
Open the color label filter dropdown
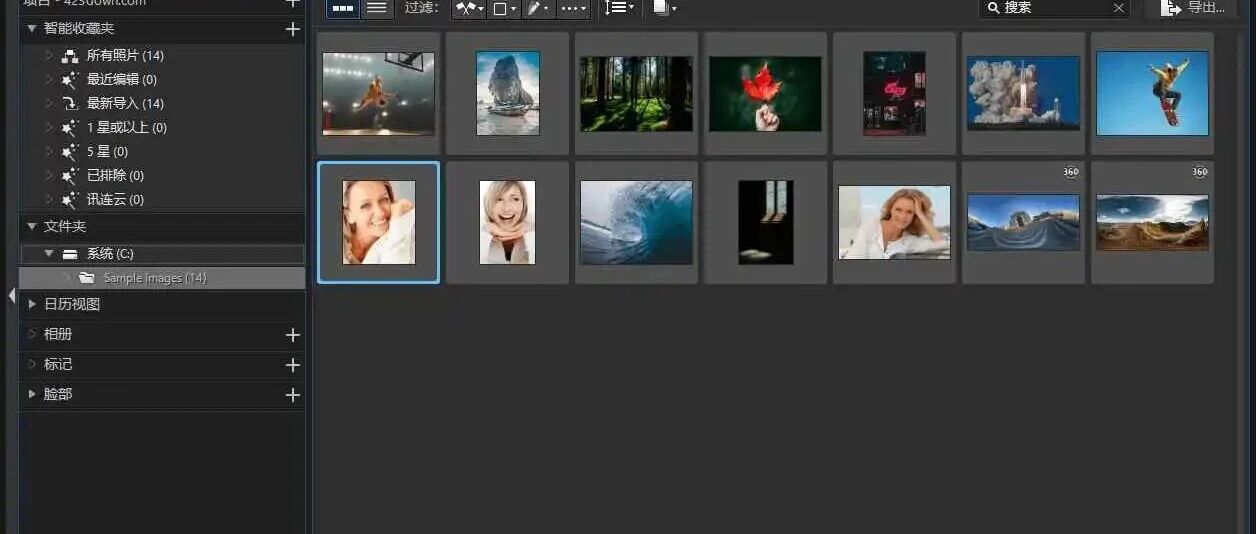click(504, 8)
